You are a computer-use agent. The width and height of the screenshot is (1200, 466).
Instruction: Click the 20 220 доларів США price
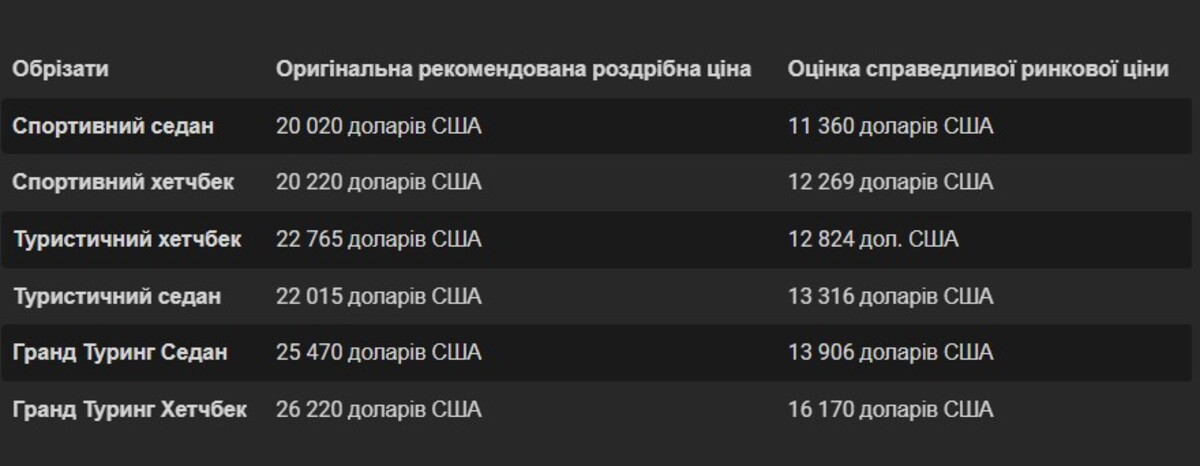pyautogui.click(x=378, y=182)
